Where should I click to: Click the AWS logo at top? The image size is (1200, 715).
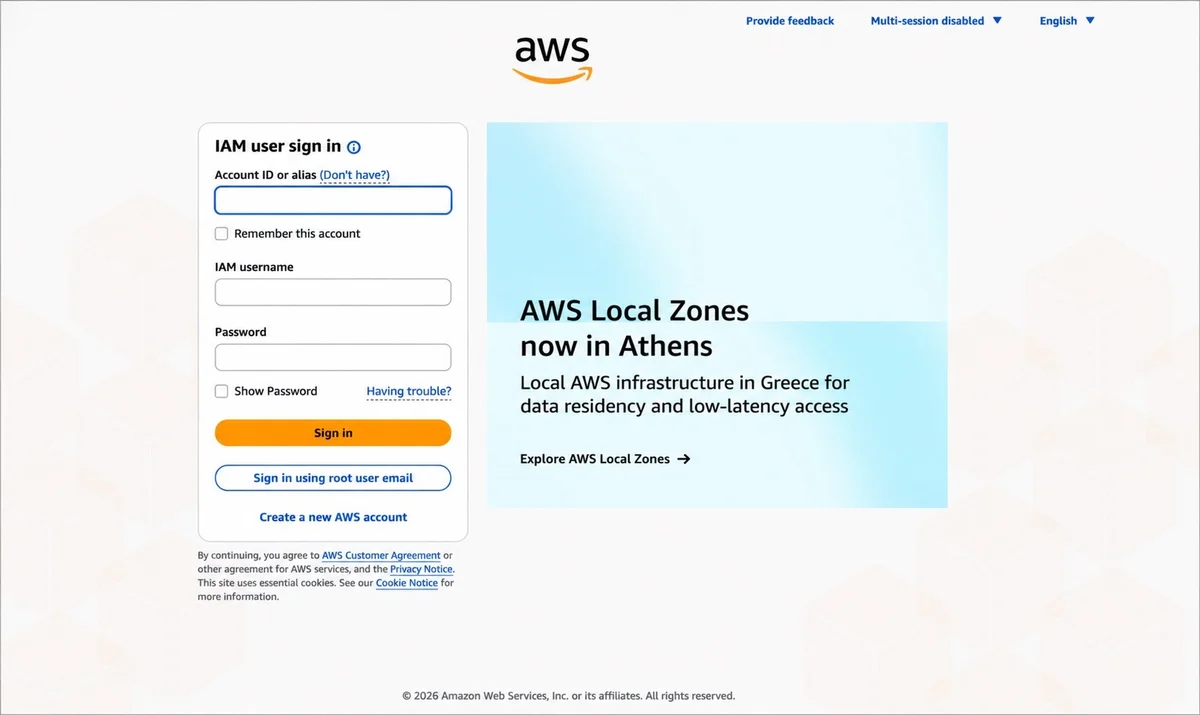coord(553,61)
